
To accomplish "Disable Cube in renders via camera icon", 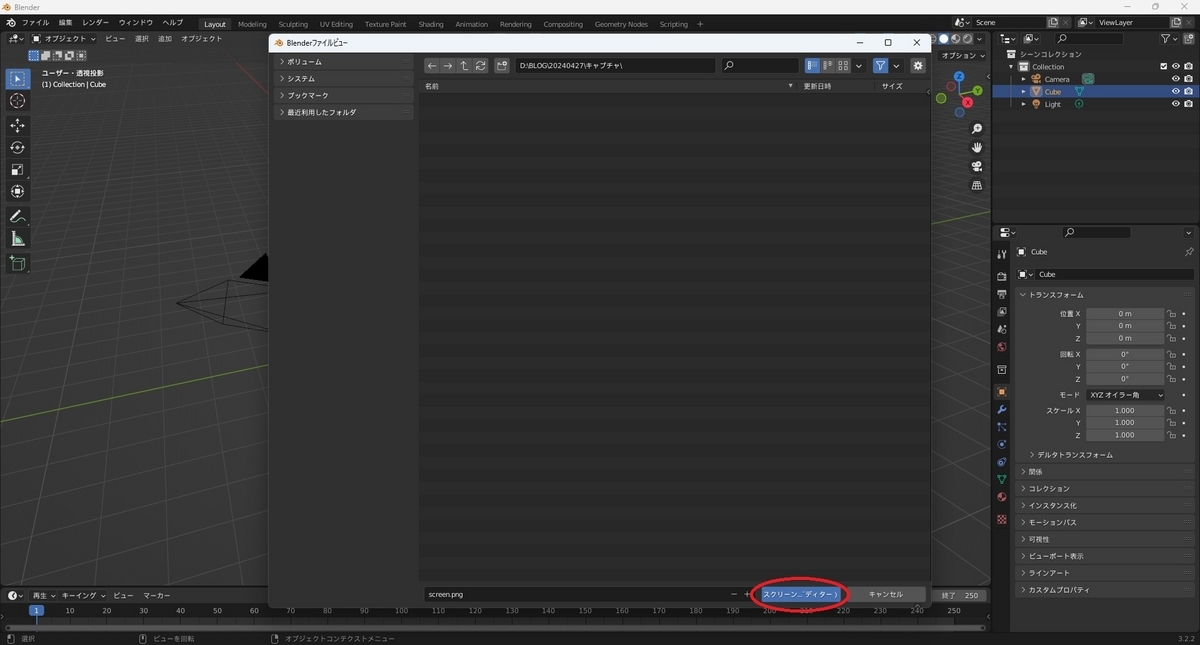I will point(1188,91).
